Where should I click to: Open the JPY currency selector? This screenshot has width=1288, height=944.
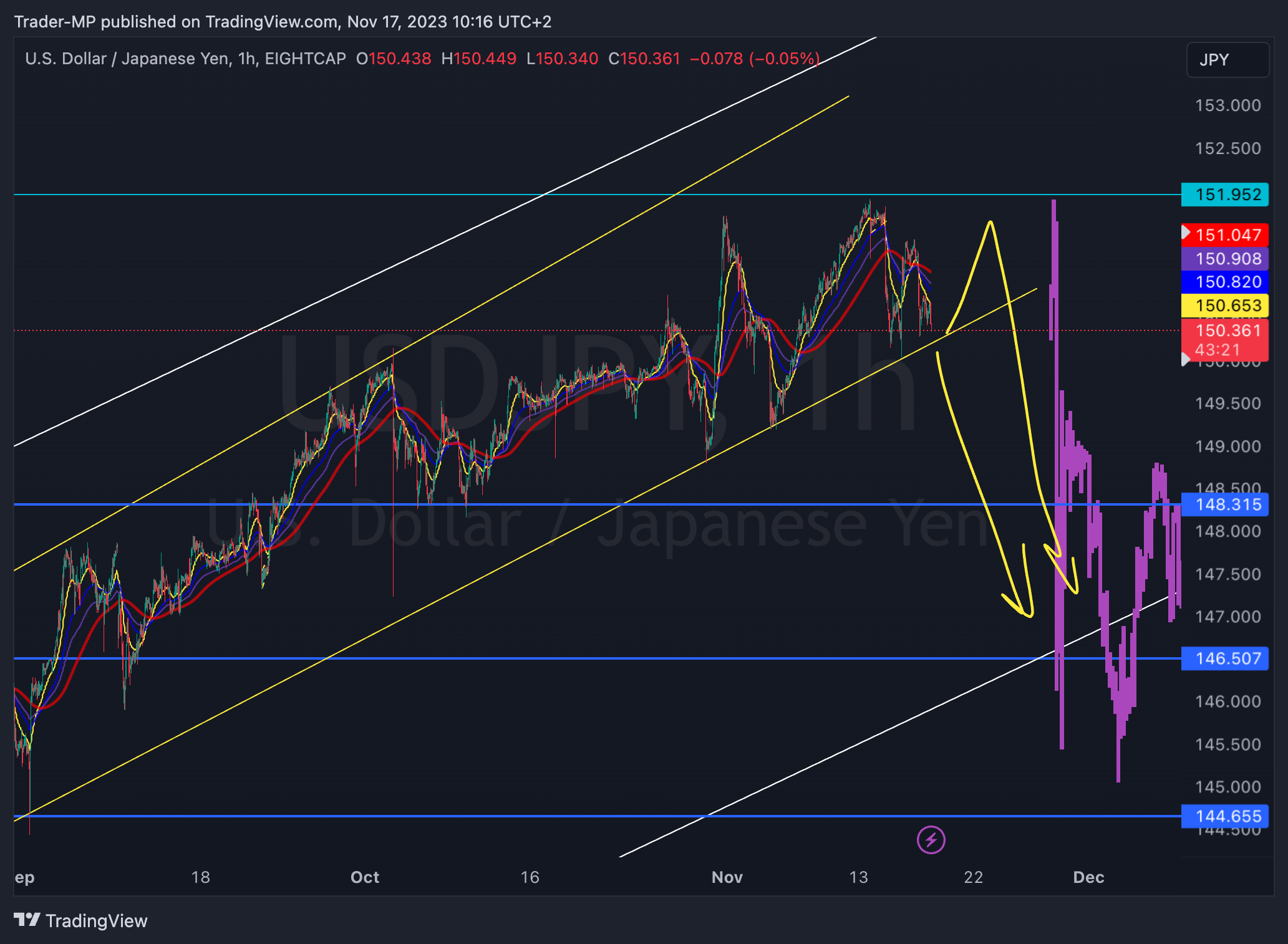point(1227,60)
